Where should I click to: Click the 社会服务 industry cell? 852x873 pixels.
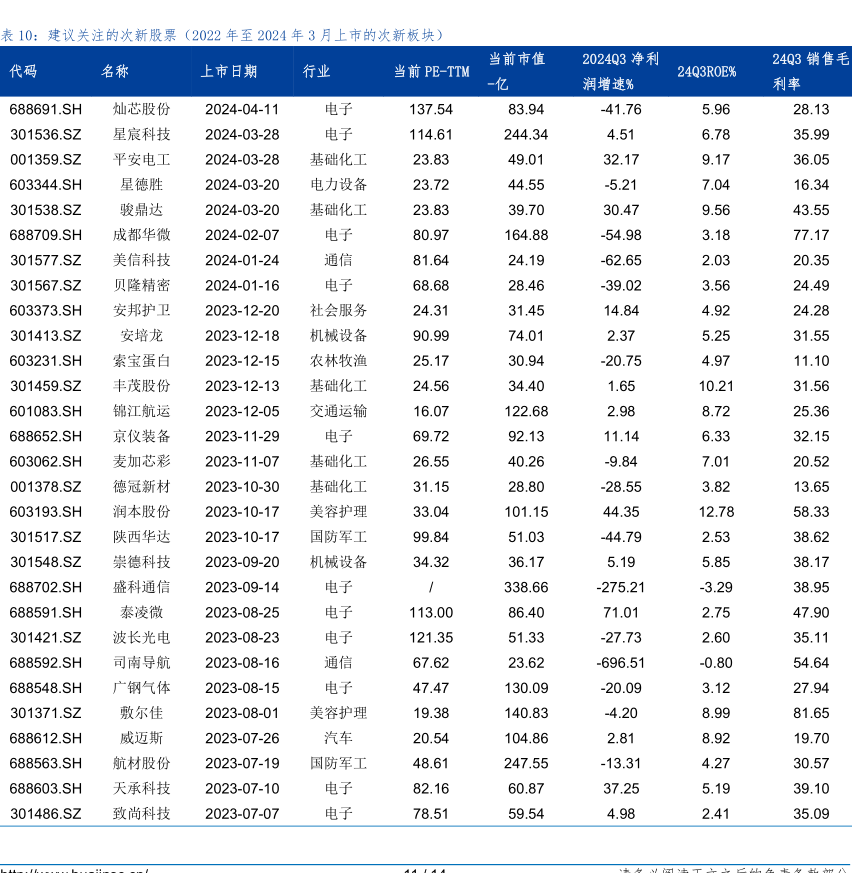339,311
